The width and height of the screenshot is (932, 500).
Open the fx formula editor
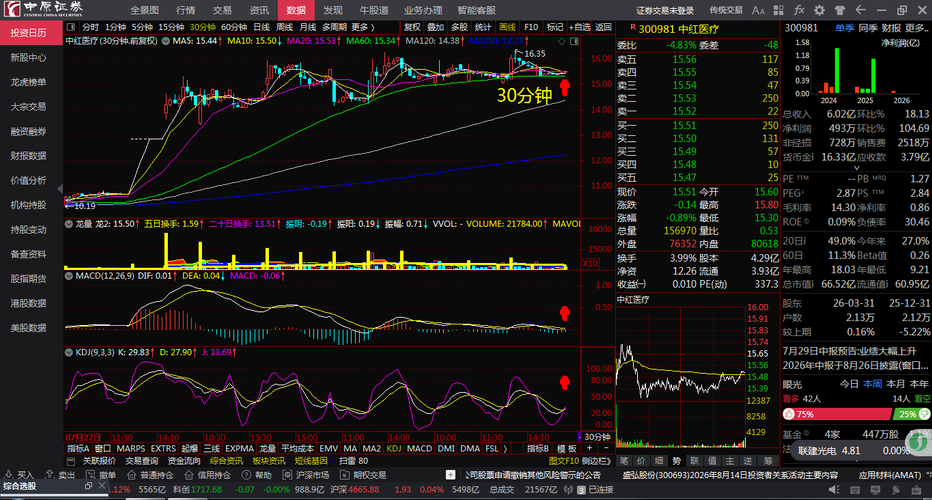[x=799, y=10]
